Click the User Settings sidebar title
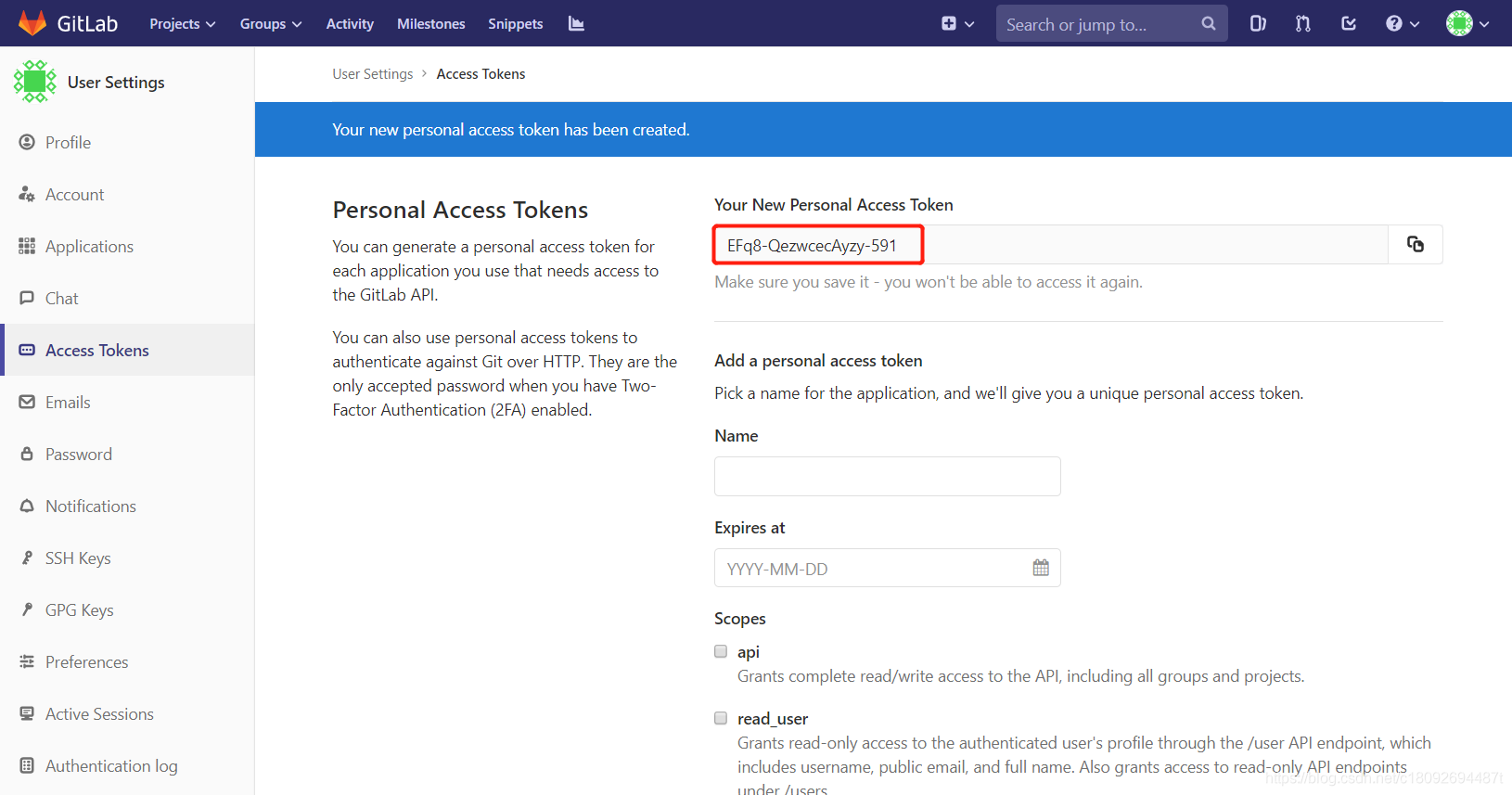Screen dimensions: 1512x795 click(116, 83)
